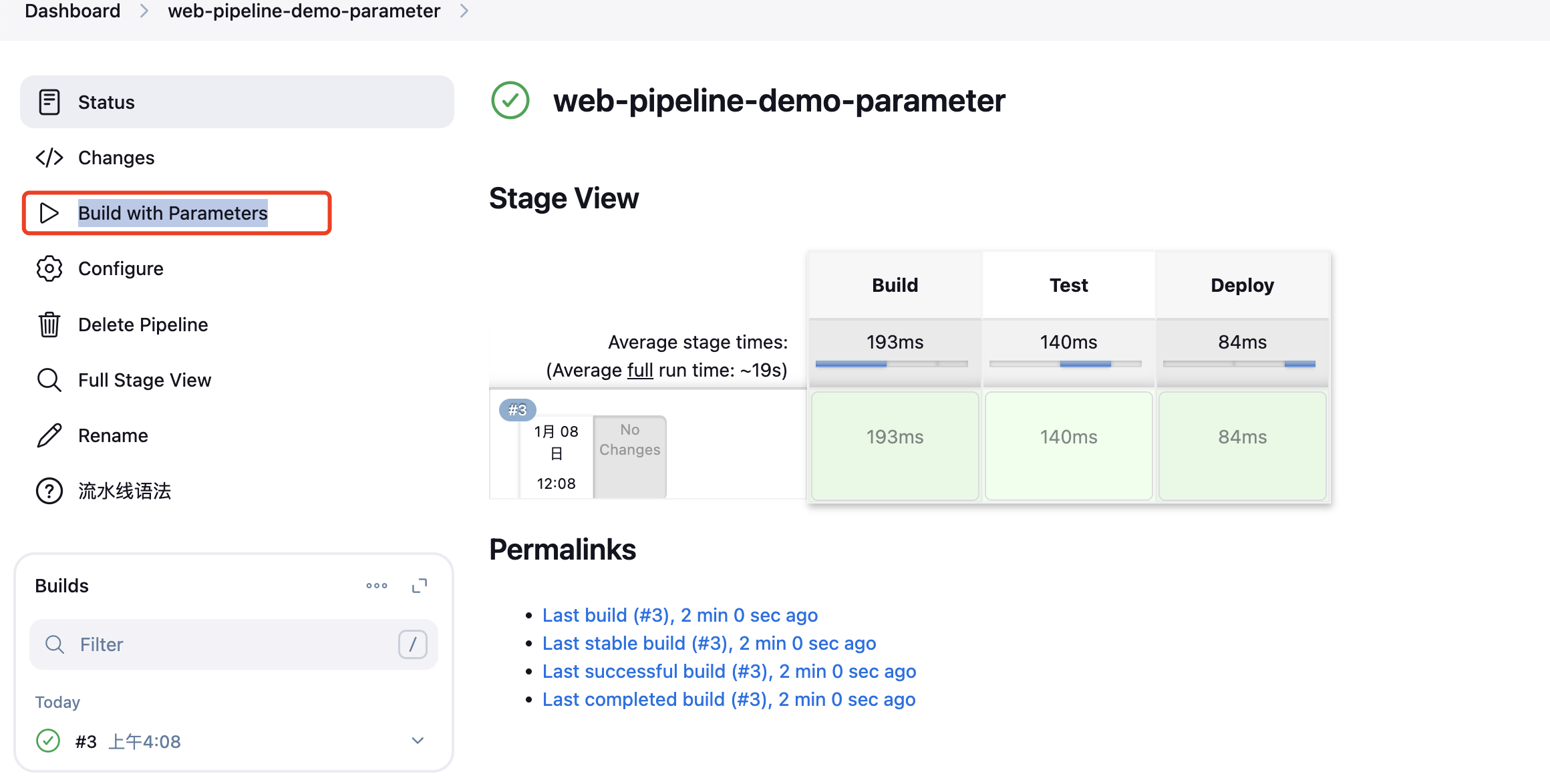Open the breadcrumb chevron after Dashboard
1550x784 pixels.
[x=144, y=11]
